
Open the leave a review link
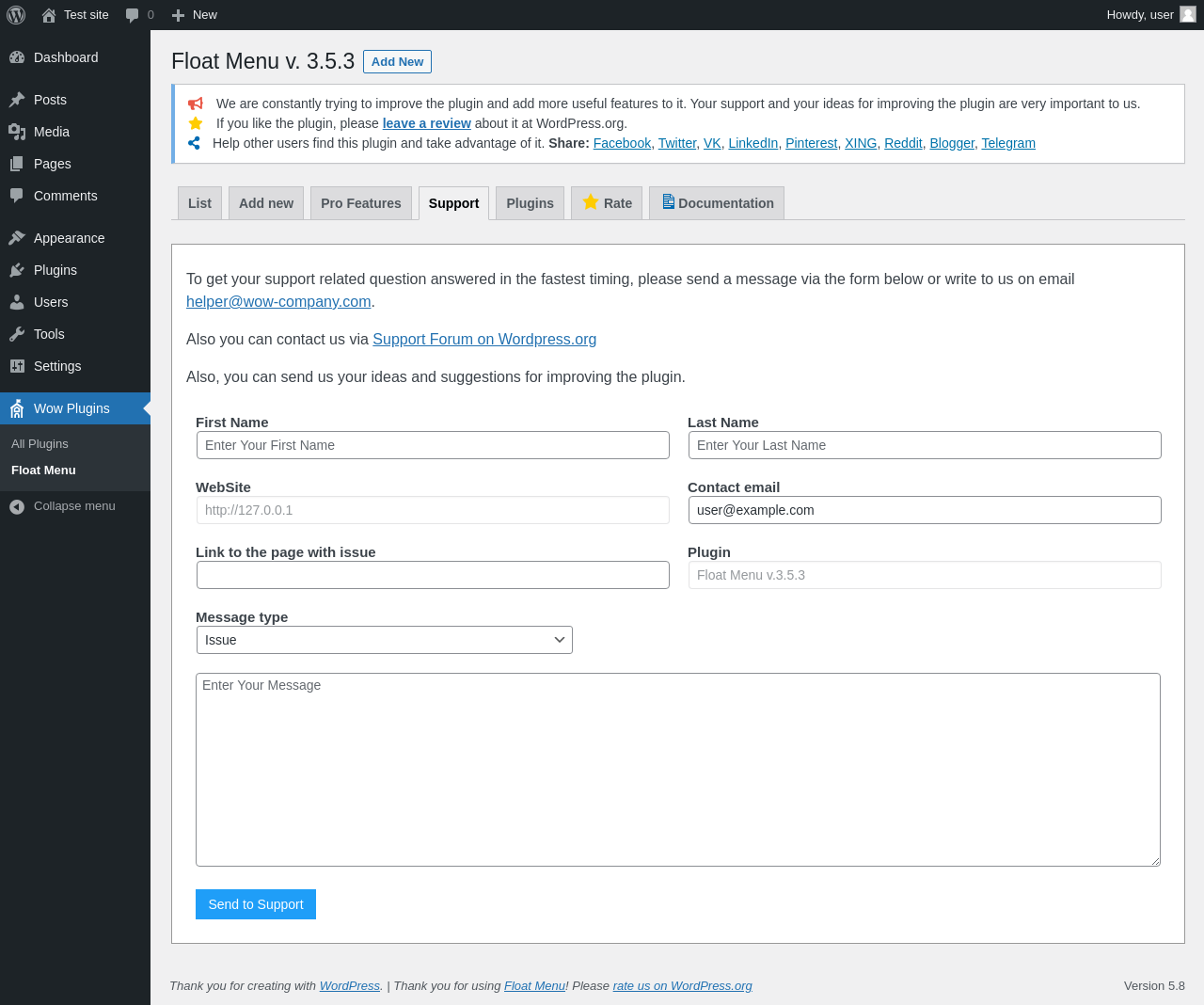tap(426, 123)
